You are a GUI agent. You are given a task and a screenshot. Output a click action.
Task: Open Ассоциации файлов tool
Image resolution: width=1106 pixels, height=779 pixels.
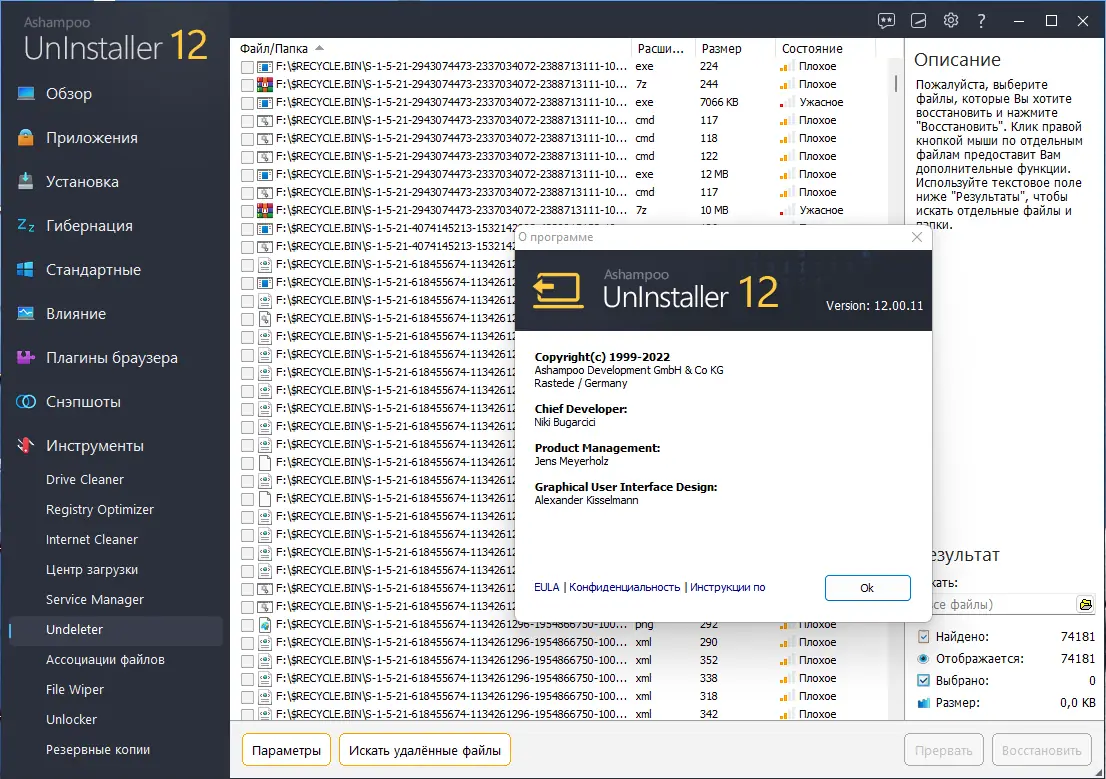click(x=105, y=659)
